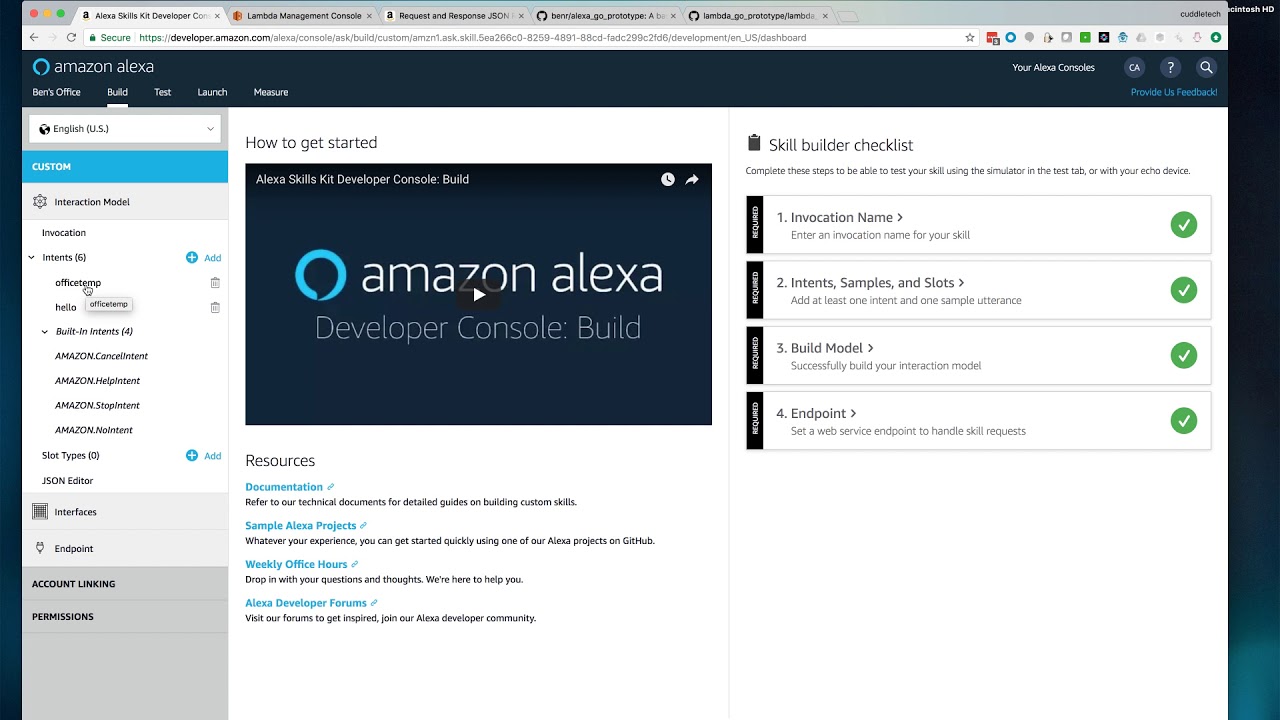1280x720 pixels.
Task: Click the globe icon in language selector
Action: [45, 129]
